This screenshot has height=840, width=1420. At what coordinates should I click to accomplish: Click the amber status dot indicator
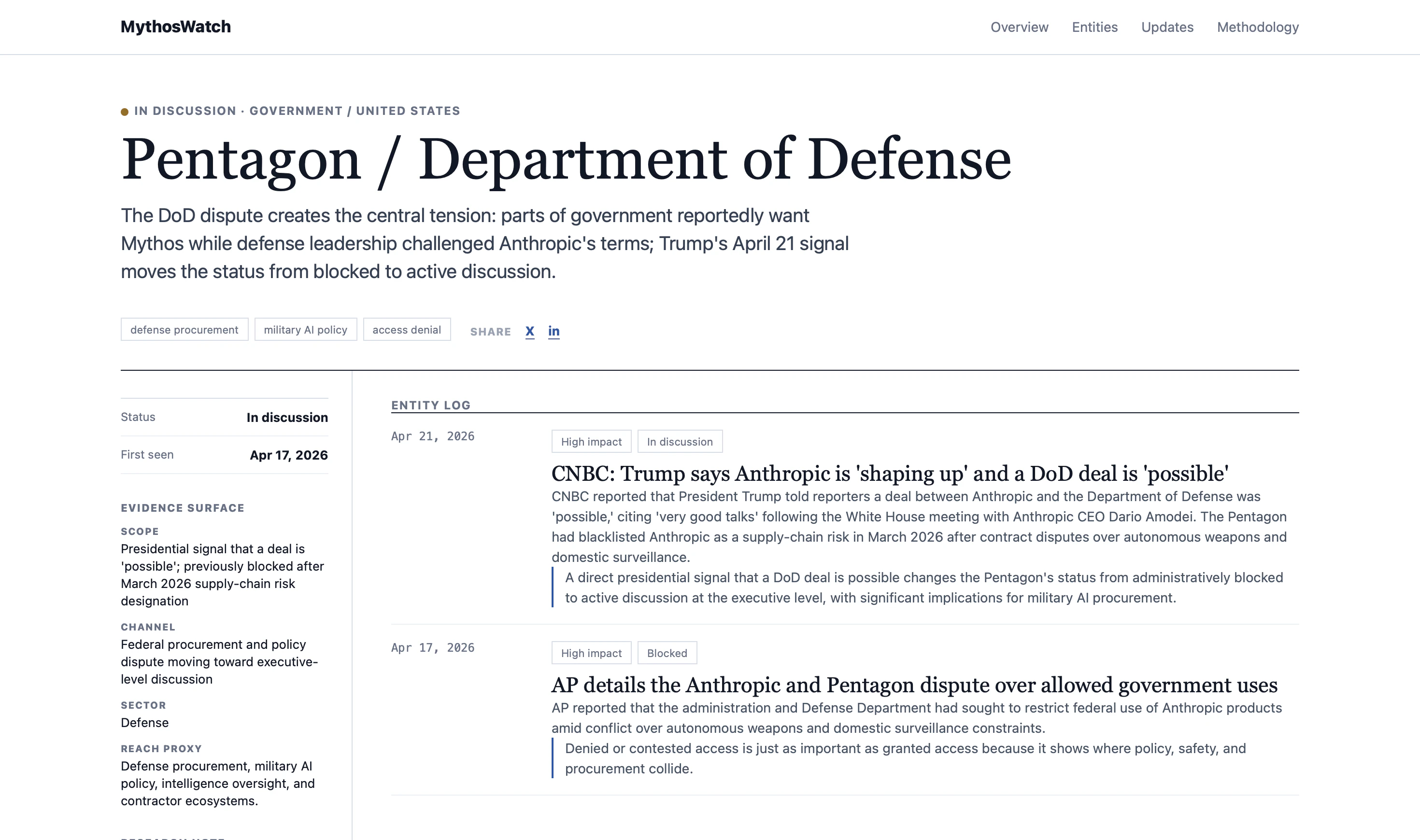[x=125, y=112]
